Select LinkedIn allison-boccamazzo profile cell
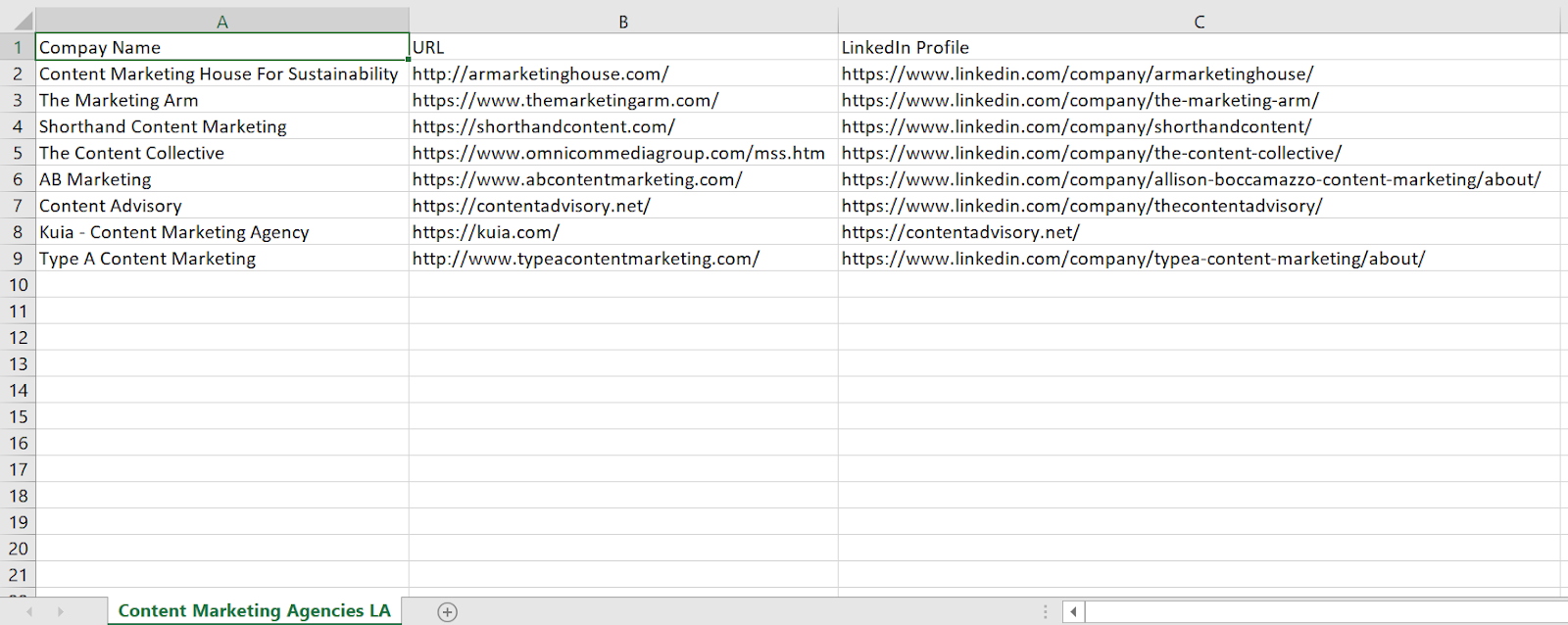This screenshot has height=625, width=1568. [x=1199, y=179]
